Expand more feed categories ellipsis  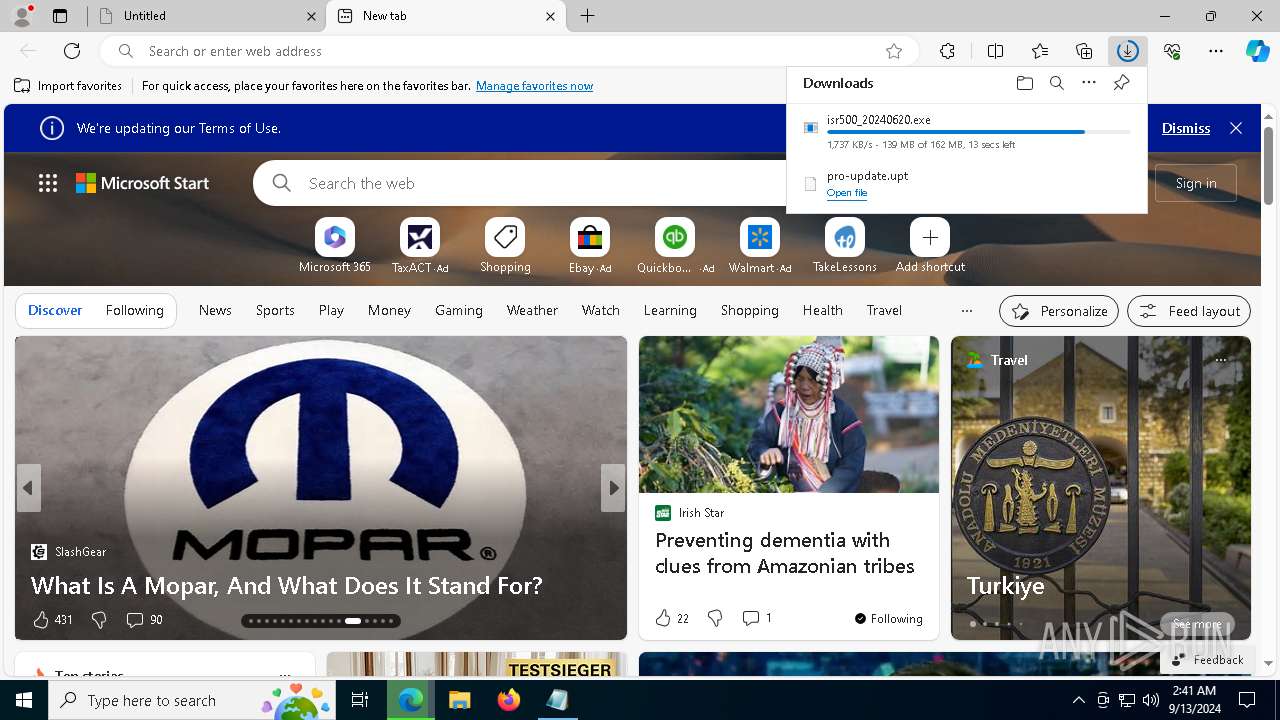tap(966, 311)
